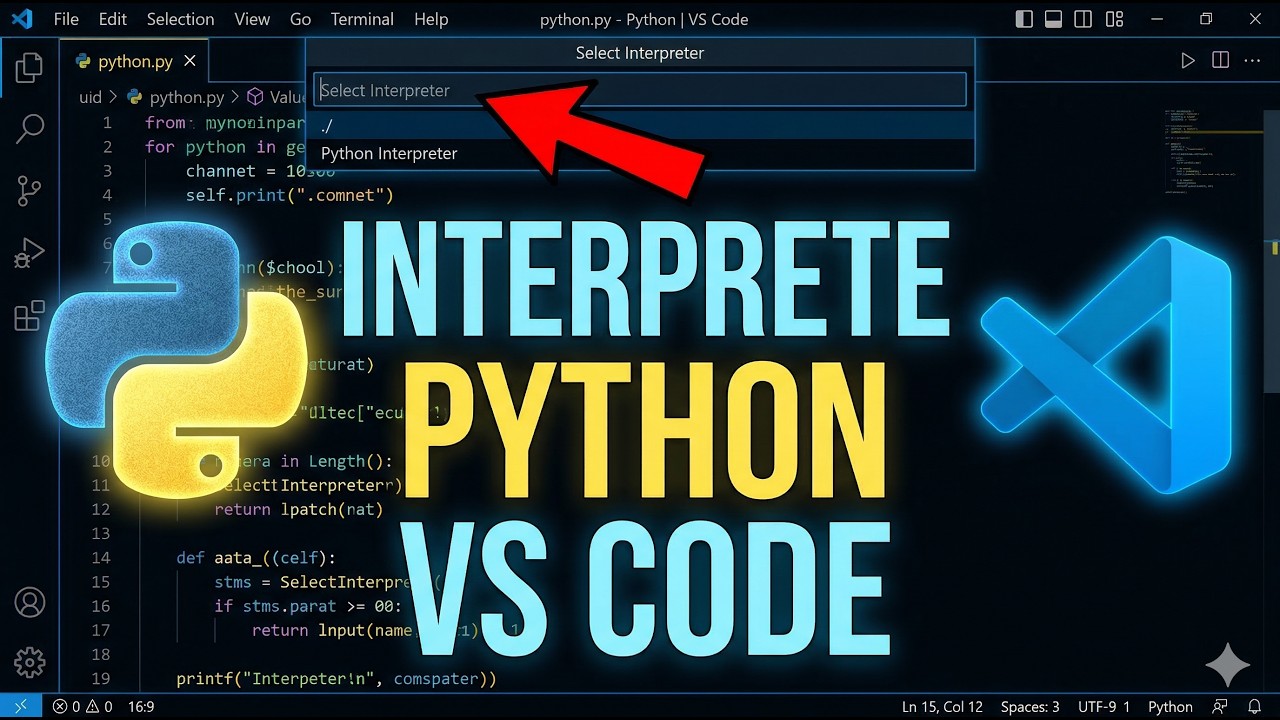1280x720 pixels.
Task: Split the editor to the right
Action: [1220, 61]
